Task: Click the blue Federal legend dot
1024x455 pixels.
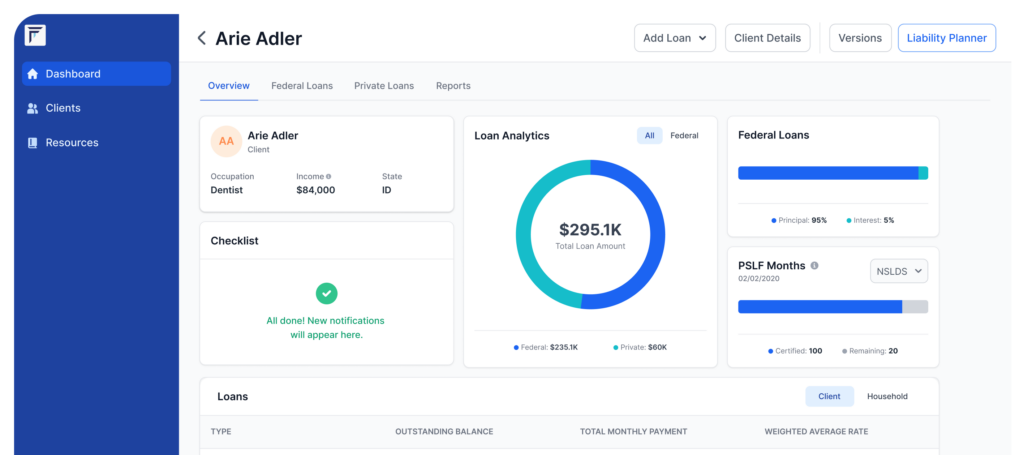Action: [x=516, y=348]
